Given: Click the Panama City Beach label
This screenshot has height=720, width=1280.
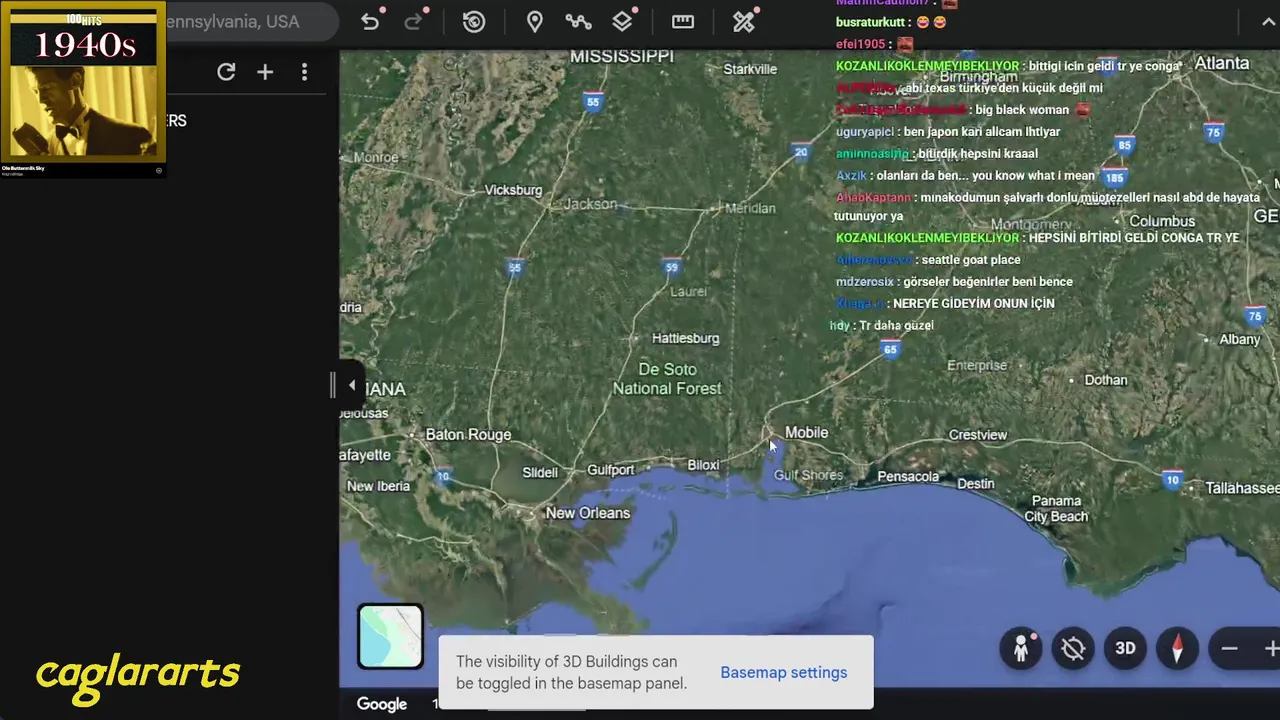Looking at the screenshot, I should 1056,509.
